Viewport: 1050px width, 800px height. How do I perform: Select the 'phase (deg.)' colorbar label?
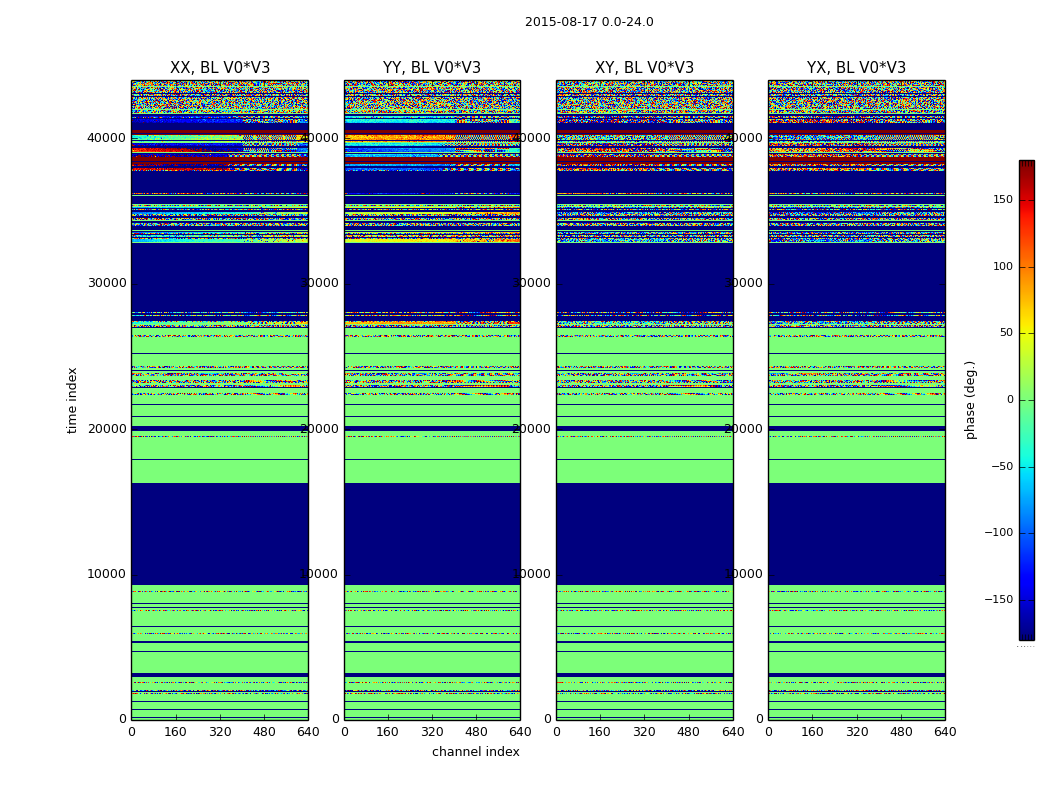point(970,400)
